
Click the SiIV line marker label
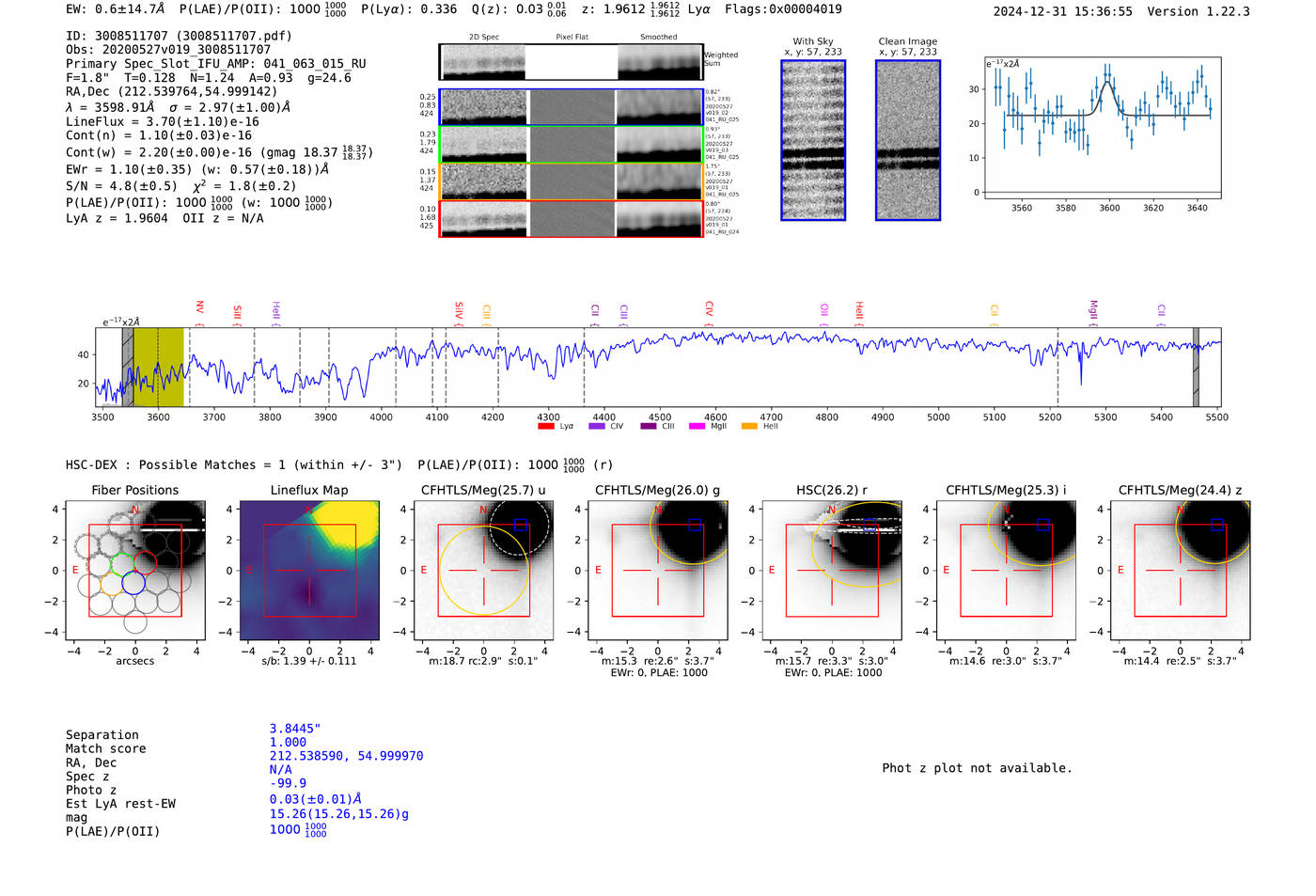click(x=459, y=310)
